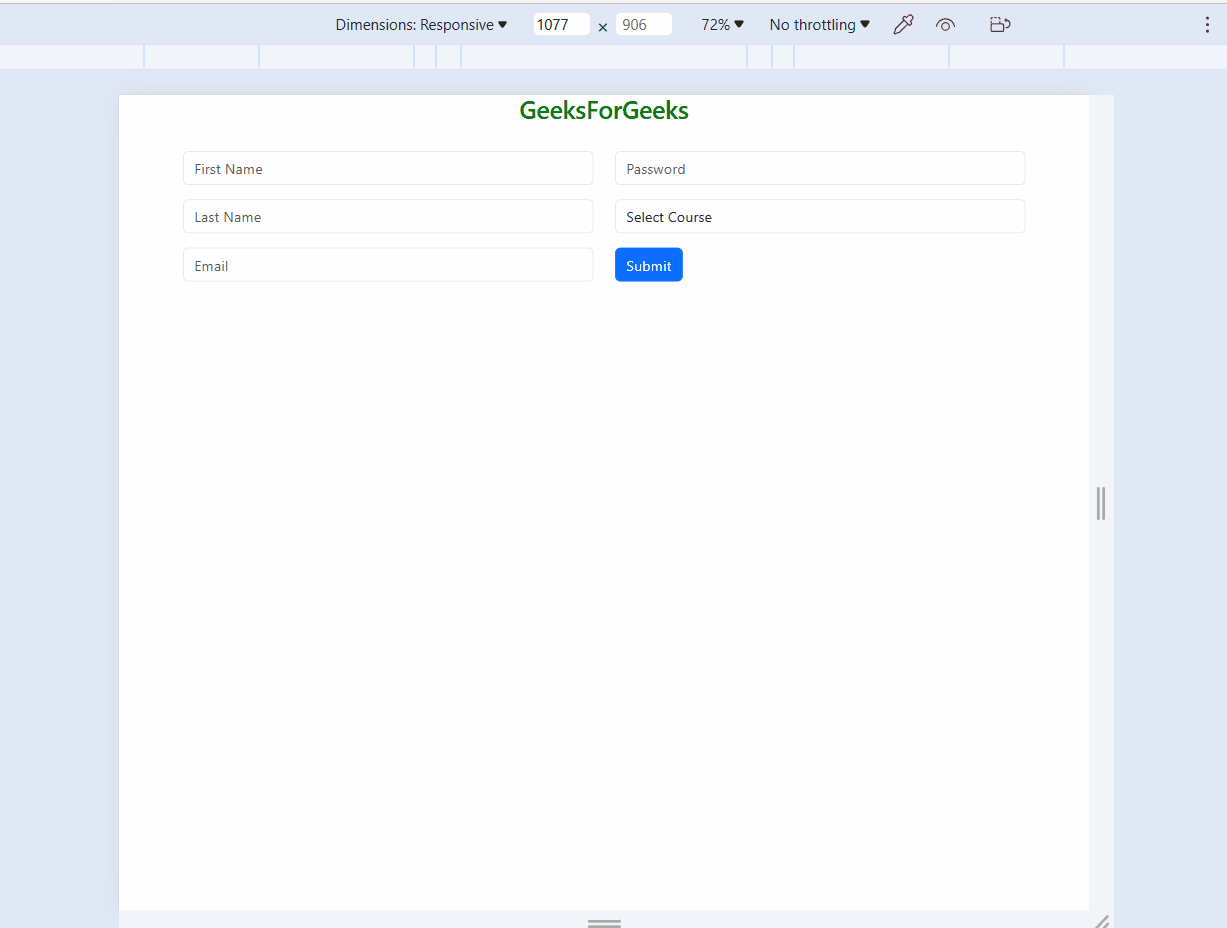This screenshot has width=1227, height=928.
Task: Click the GeeksForGeeks heading text
Action: coord(604,111)
